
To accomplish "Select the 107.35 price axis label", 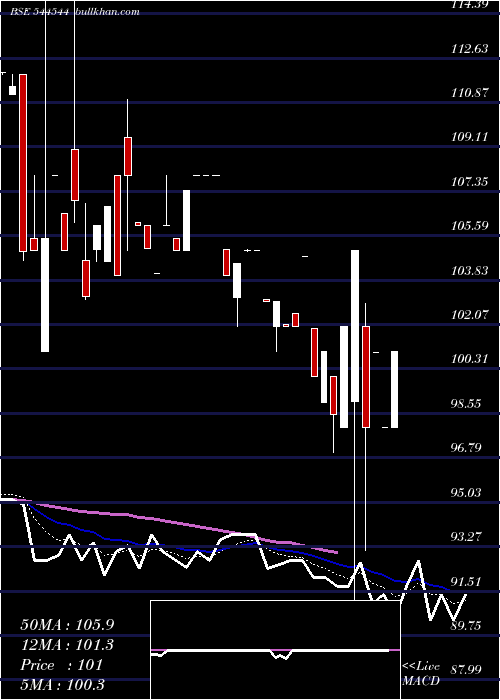I will (x=469, y=182).
